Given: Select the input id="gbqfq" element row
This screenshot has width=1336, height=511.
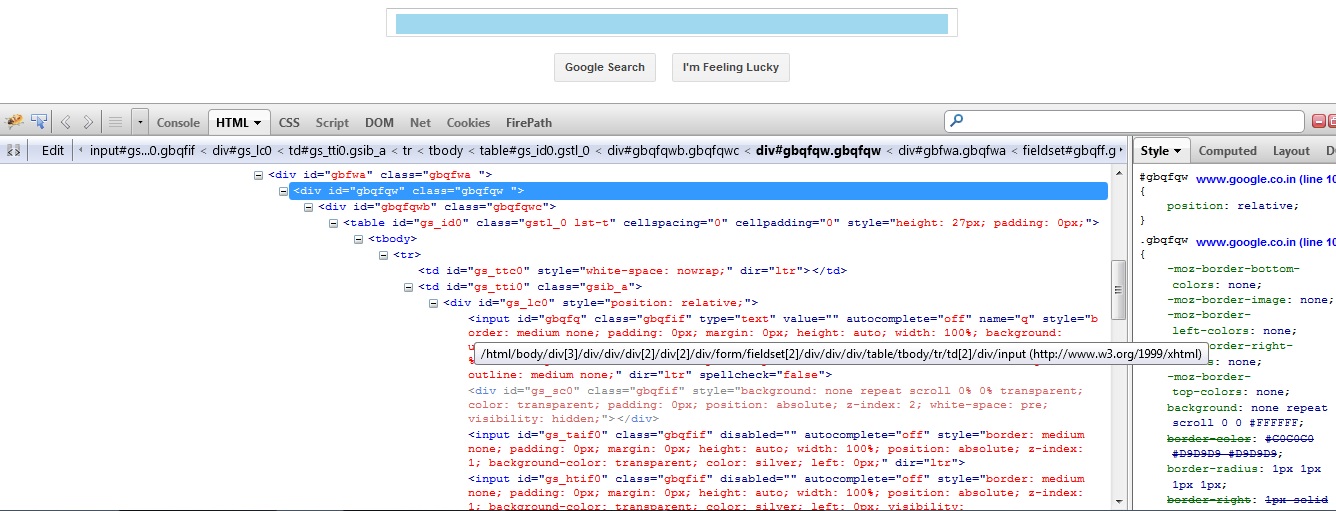Looking at the screenshot, I should [x=783, y=347].
